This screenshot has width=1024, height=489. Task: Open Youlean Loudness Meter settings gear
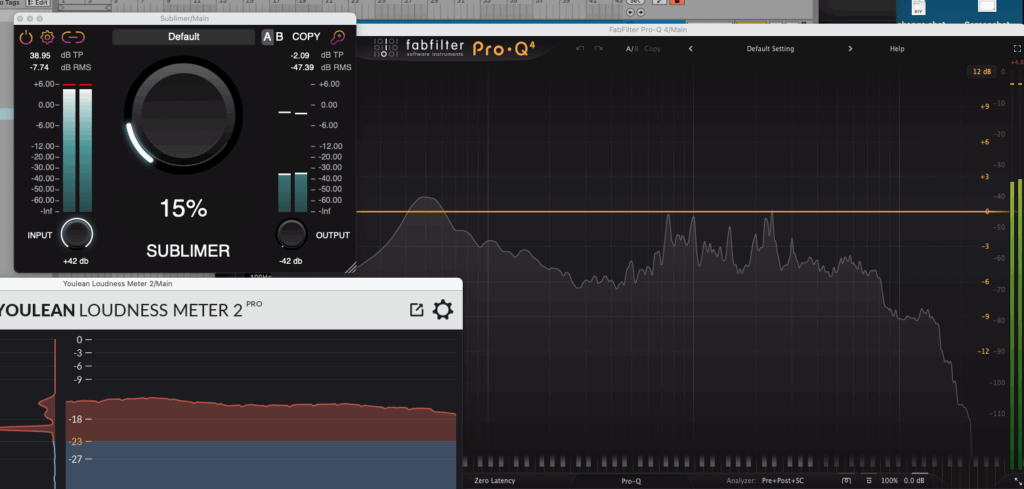(443, 309)
